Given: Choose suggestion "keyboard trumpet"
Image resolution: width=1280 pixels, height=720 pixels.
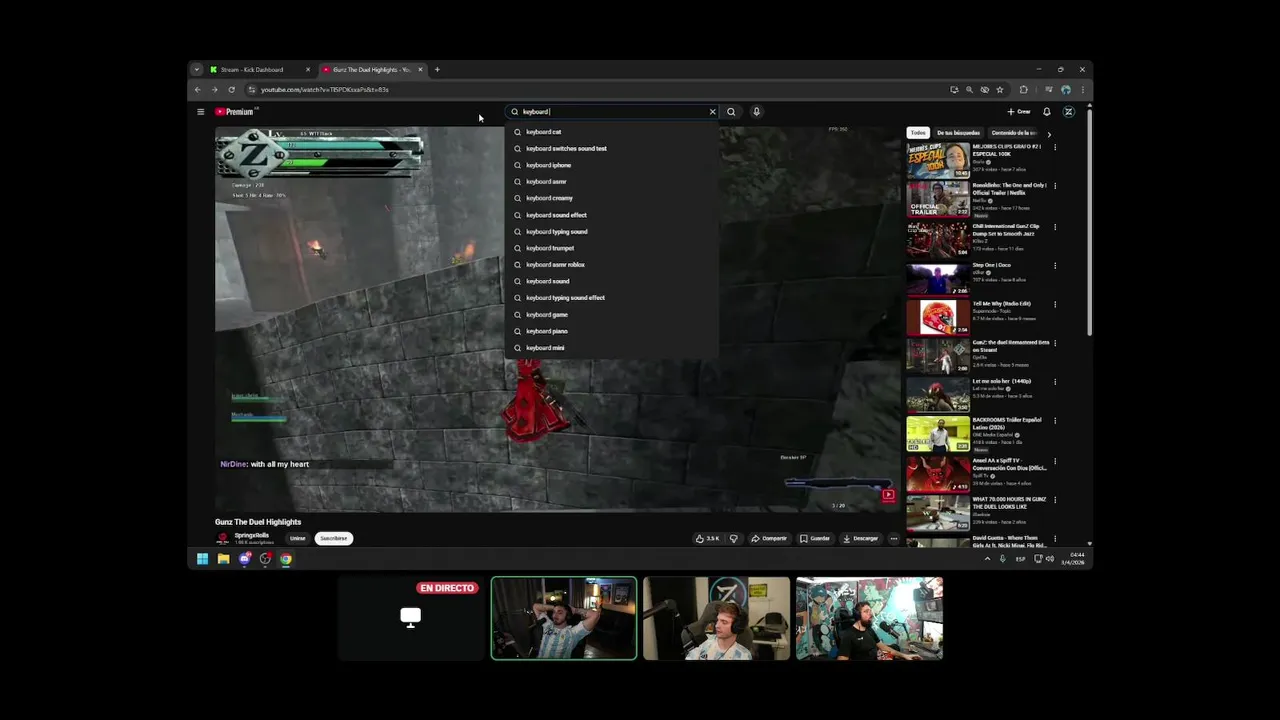Looking at the screenshot, I should [x=612, y=248].
